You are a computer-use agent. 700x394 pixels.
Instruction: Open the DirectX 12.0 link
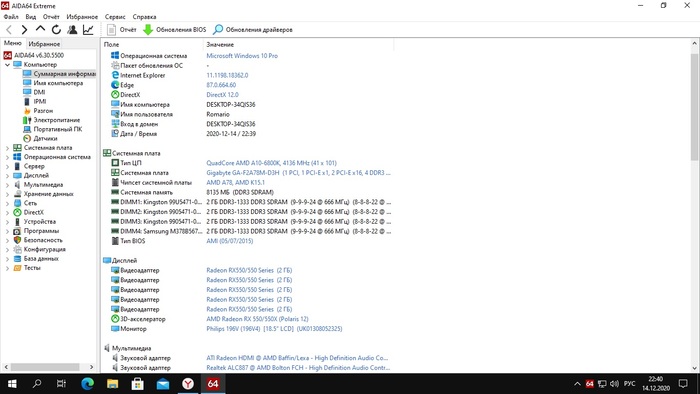(x=222, y=95)
